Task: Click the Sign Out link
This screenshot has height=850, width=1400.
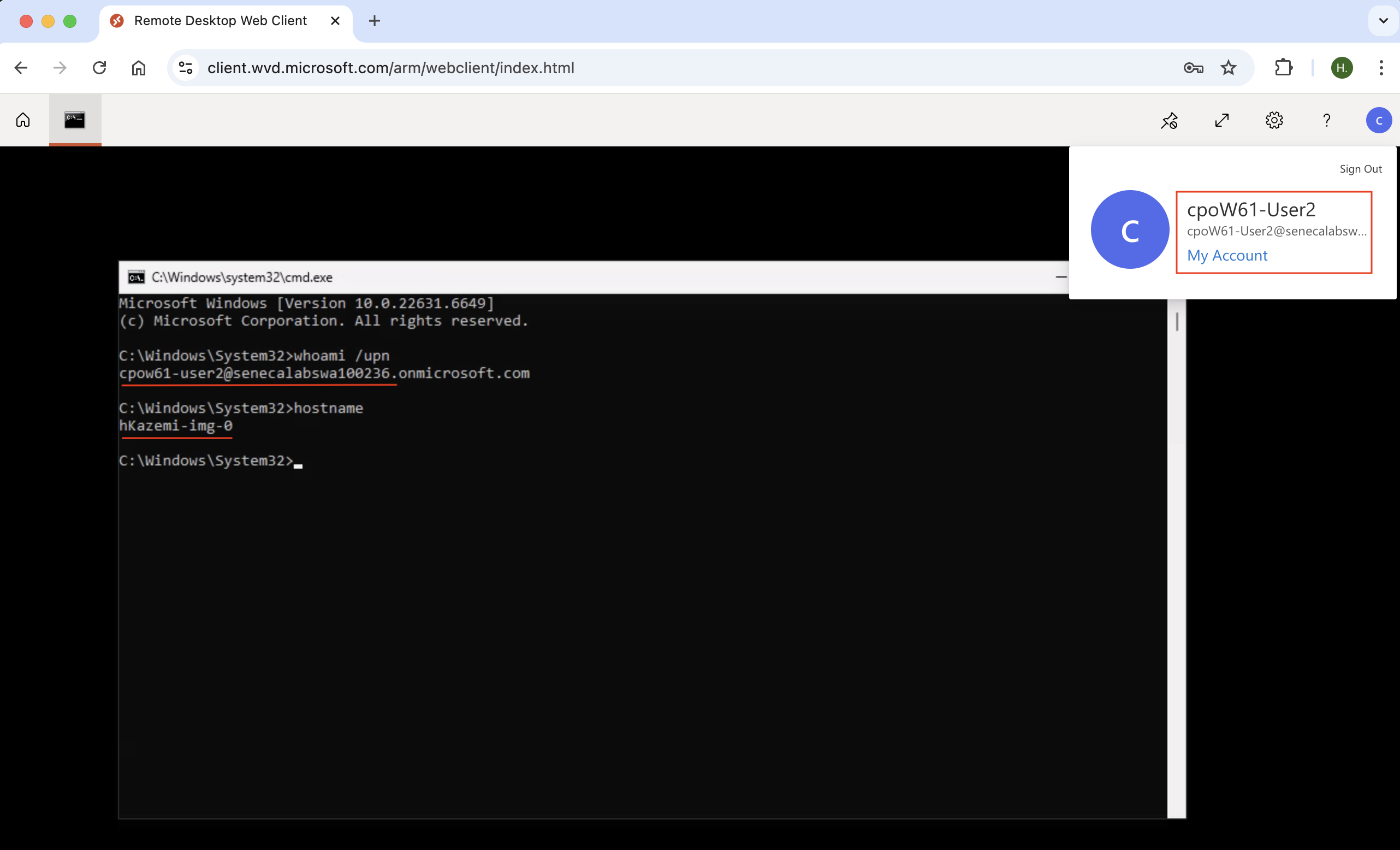Action: tap(1360, 169)
